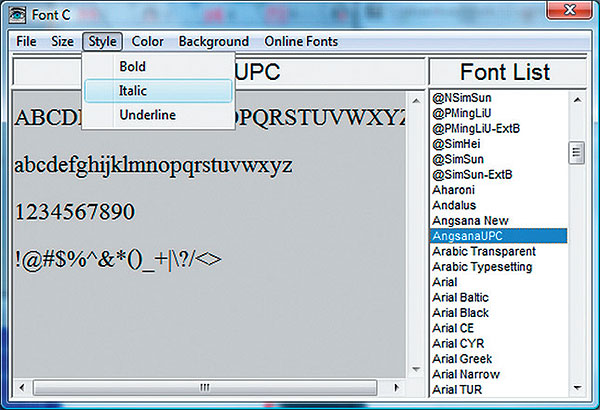Choose Bold from the Style dropdown
The height and width of the screenshot is (410, 600).
pos(158,67)
